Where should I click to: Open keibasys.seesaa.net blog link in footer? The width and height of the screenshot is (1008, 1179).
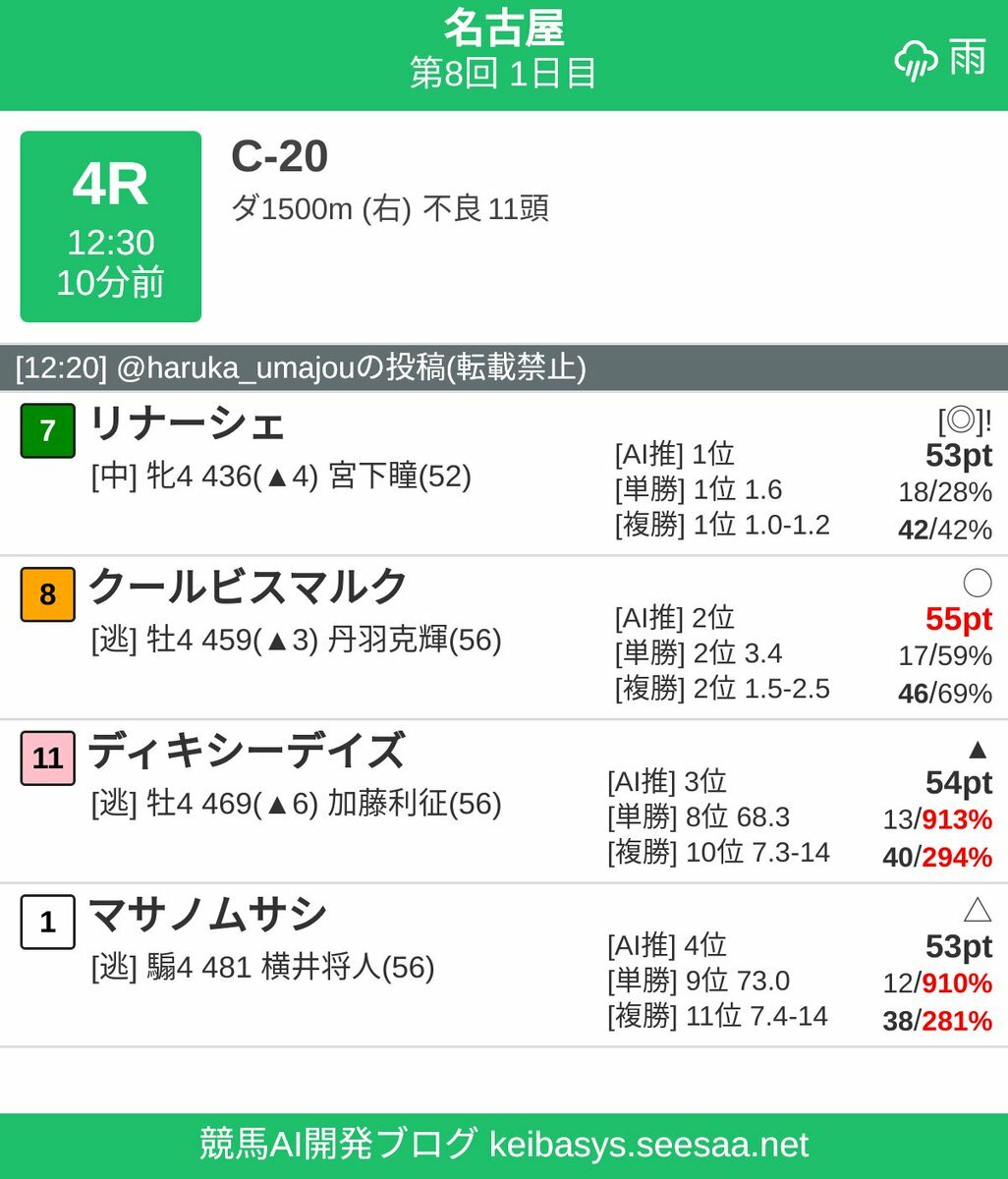coord(648,1145)
